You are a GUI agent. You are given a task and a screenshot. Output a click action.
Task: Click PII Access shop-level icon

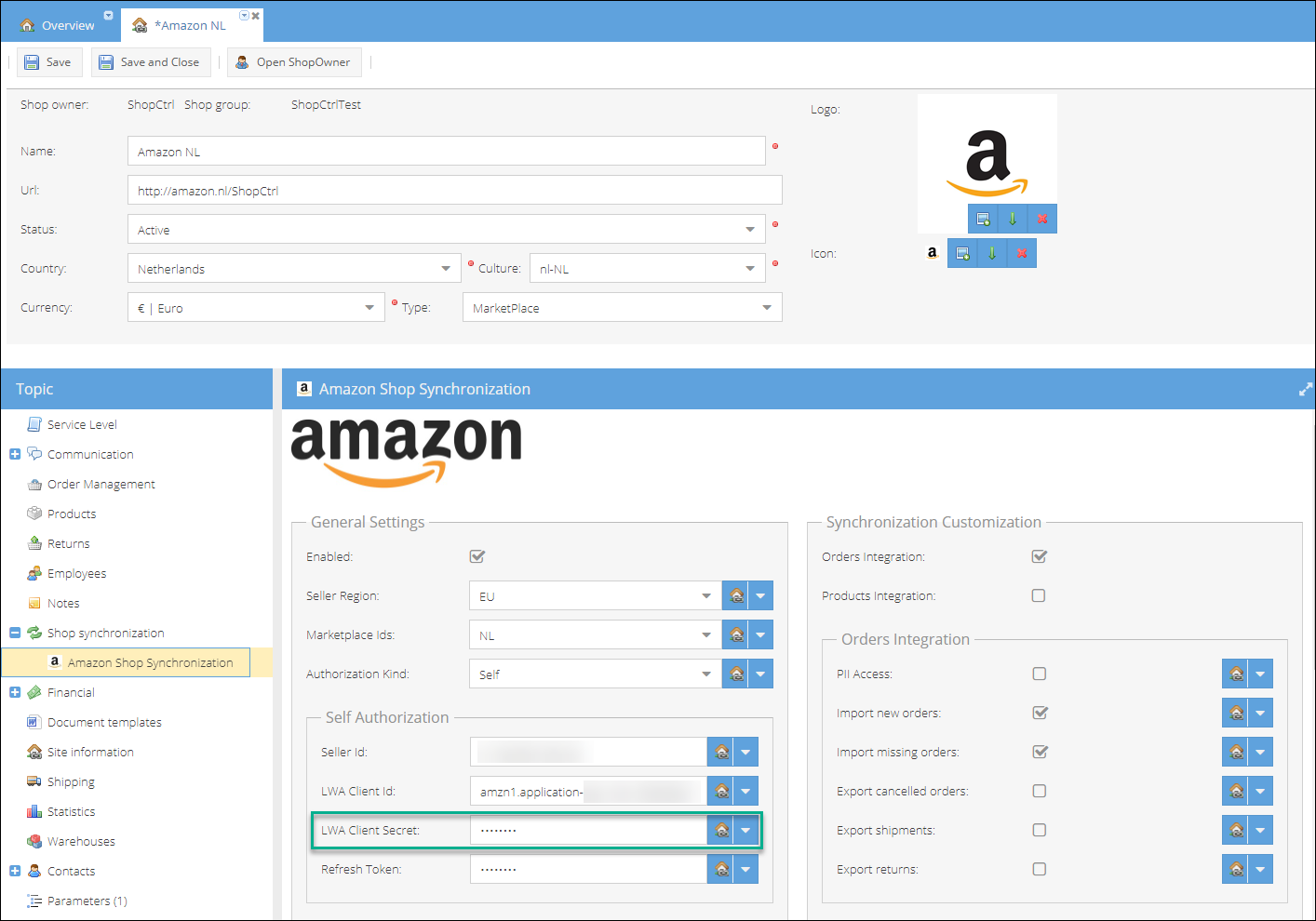(x=1236, y=674)
